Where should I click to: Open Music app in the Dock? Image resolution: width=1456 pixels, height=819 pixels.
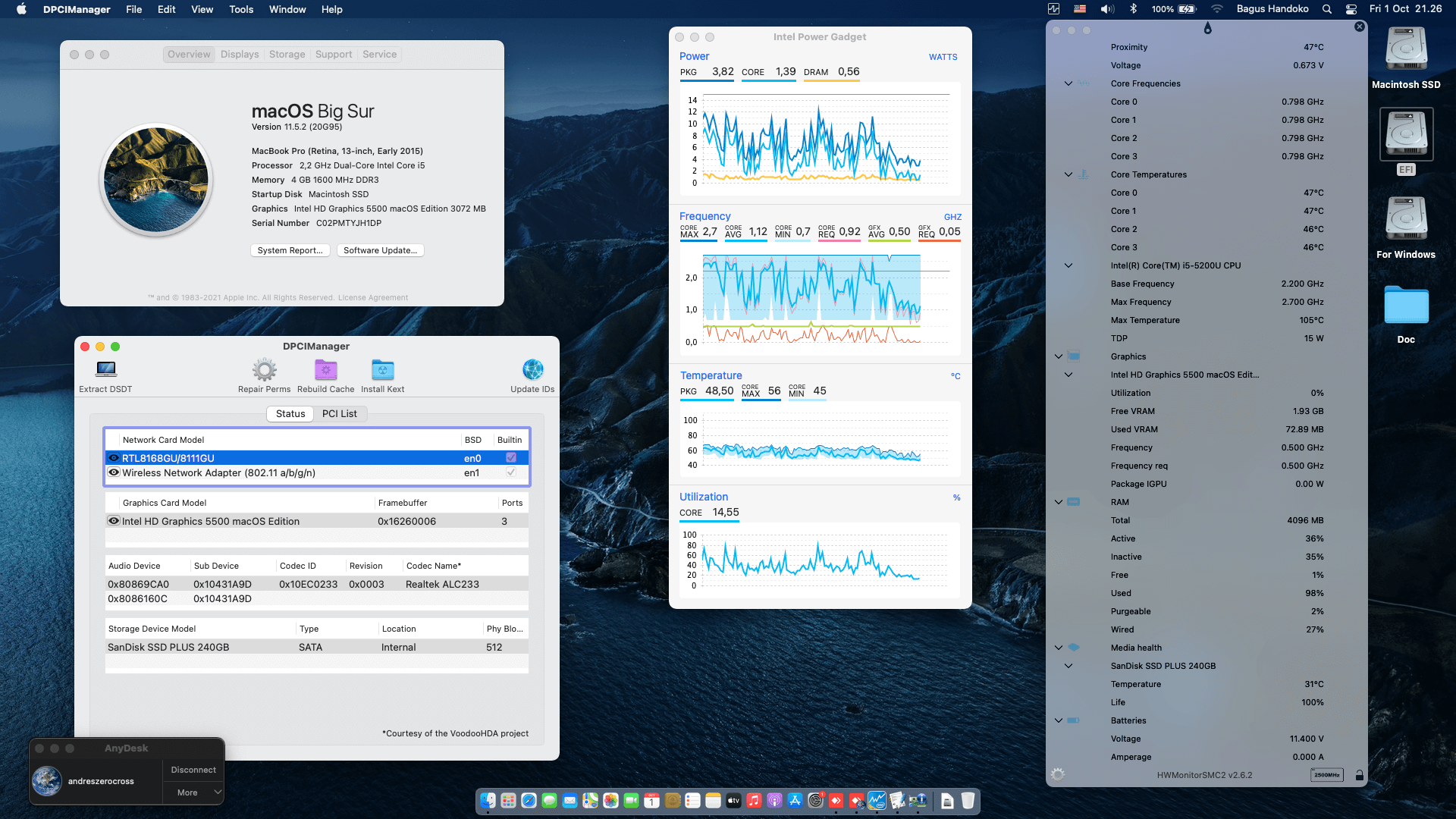pyautogui.click(x=754, y=800)
